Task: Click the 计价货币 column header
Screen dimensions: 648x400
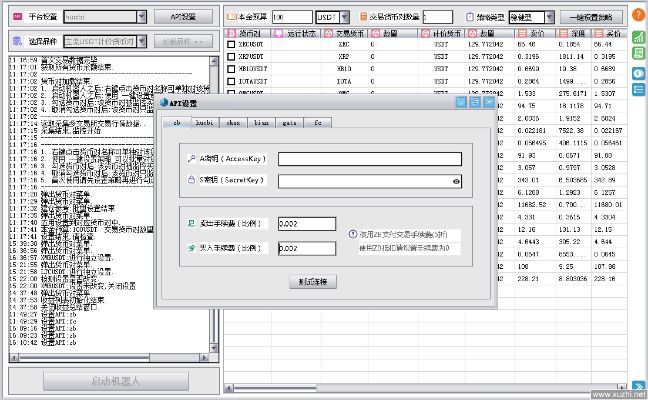Action: 442,33
